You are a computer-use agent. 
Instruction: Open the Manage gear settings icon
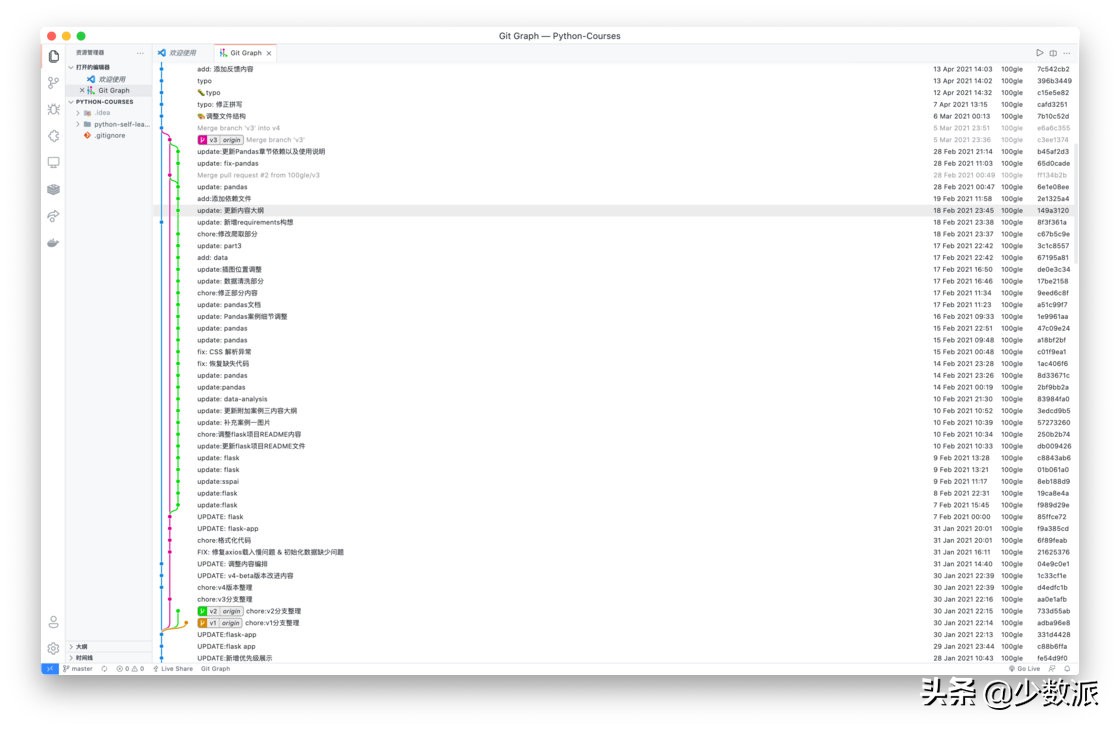click(53, 648)
